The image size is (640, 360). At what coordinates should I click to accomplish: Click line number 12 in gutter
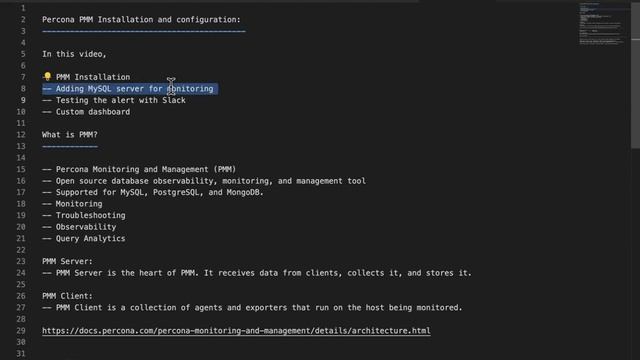tap(21, 135)
